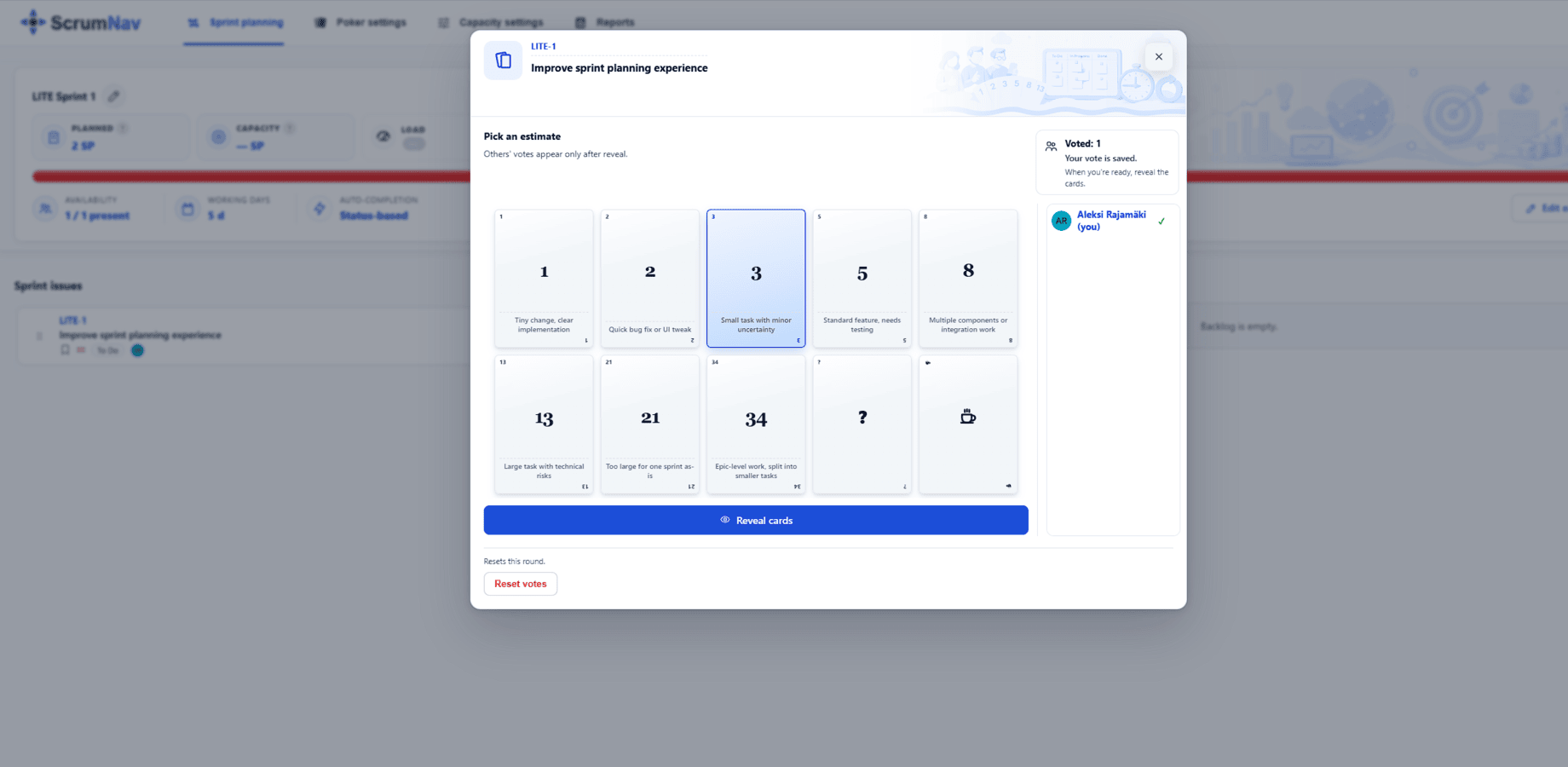Pick the estimate card 13

(544, 424)
